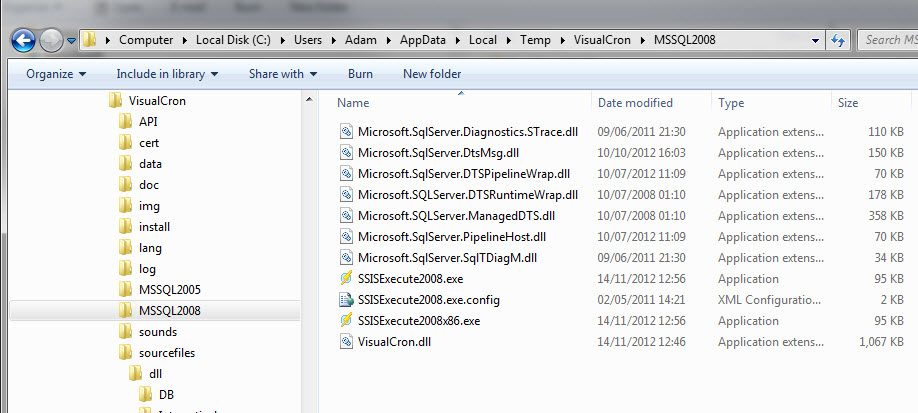This screenshot has width=918, height=413.
Task: Click the sounds folder icon in tree
Action: 125,331
